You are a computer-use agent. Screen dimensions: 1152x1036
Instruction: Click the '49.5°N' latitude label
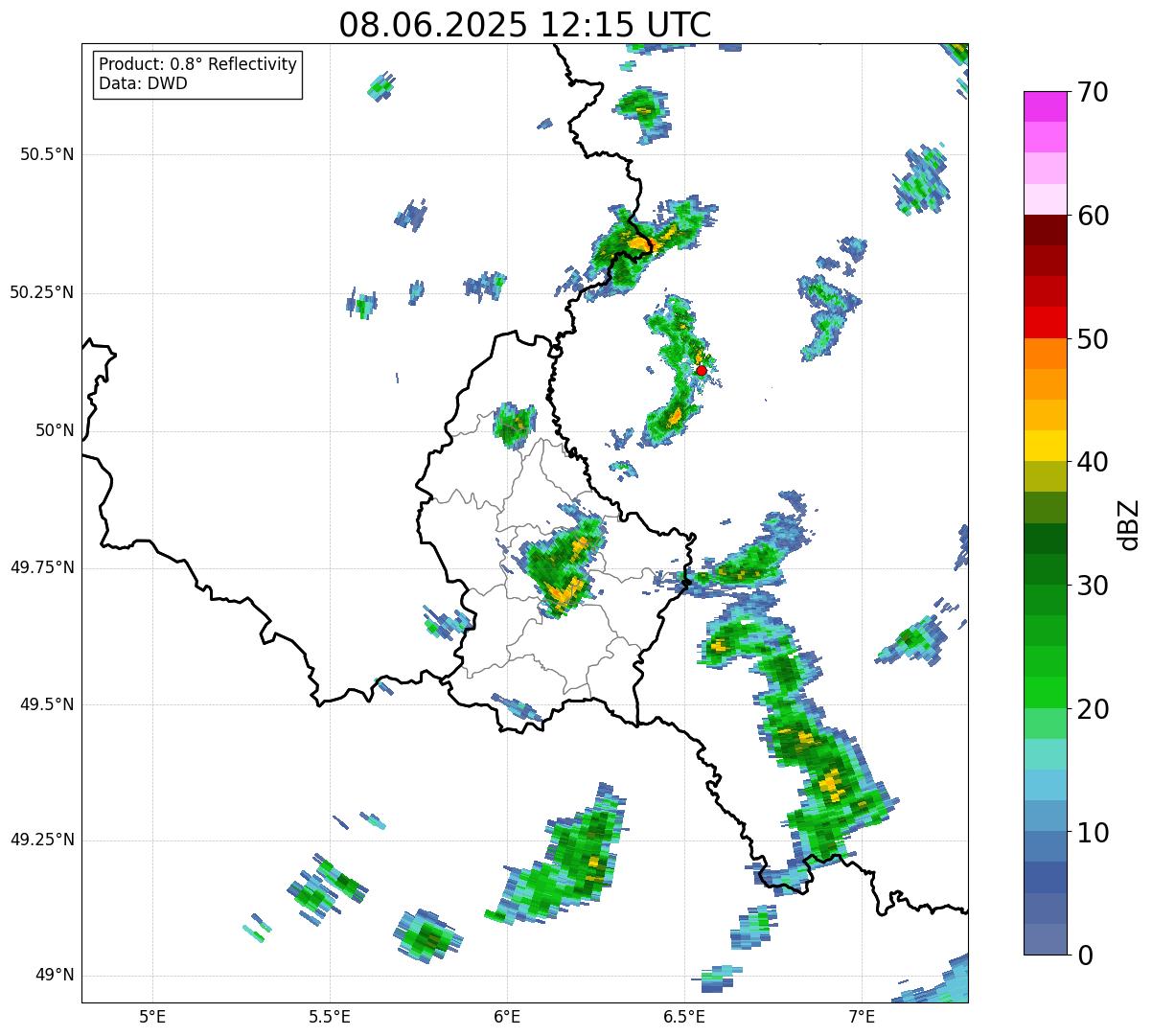[x=47, y=704]
